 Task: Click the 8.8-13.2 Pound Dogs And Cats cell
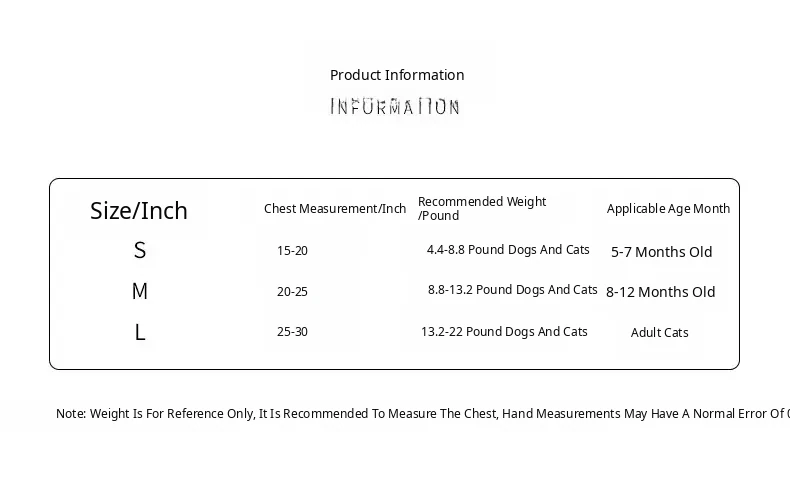pos(512,290)
